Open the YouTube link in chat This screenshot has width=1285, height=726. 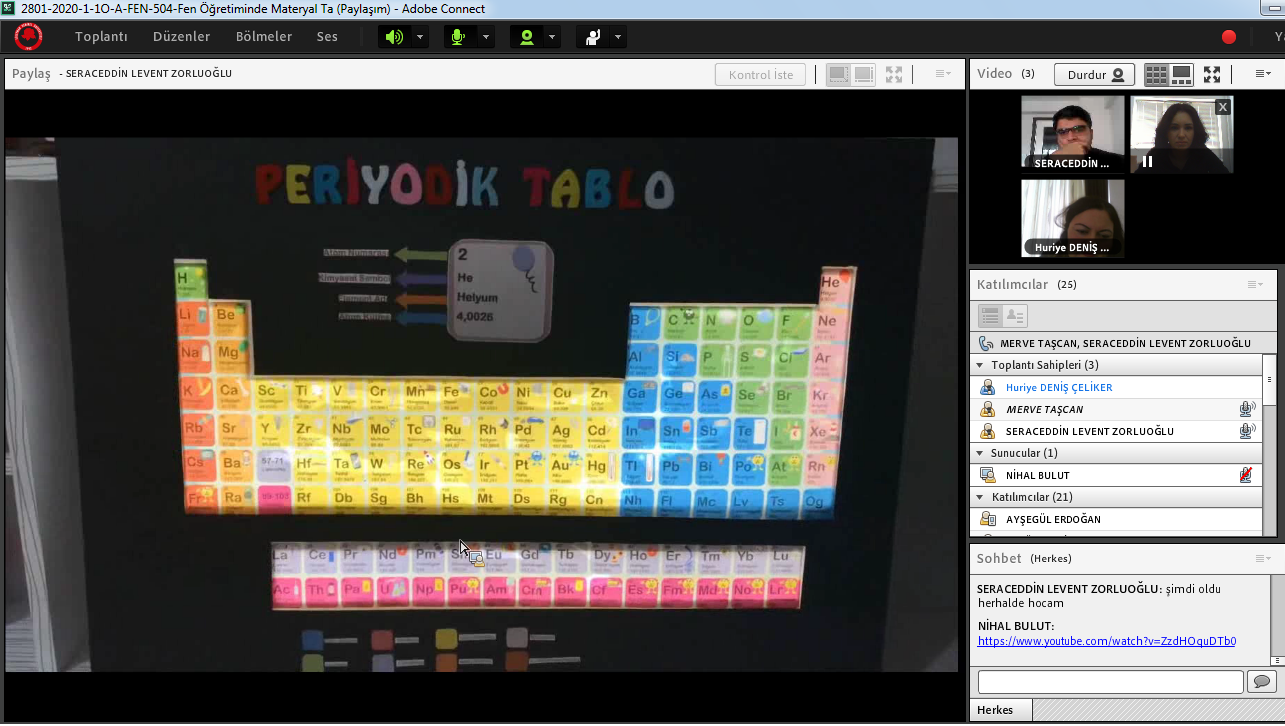click(1106, 641)
